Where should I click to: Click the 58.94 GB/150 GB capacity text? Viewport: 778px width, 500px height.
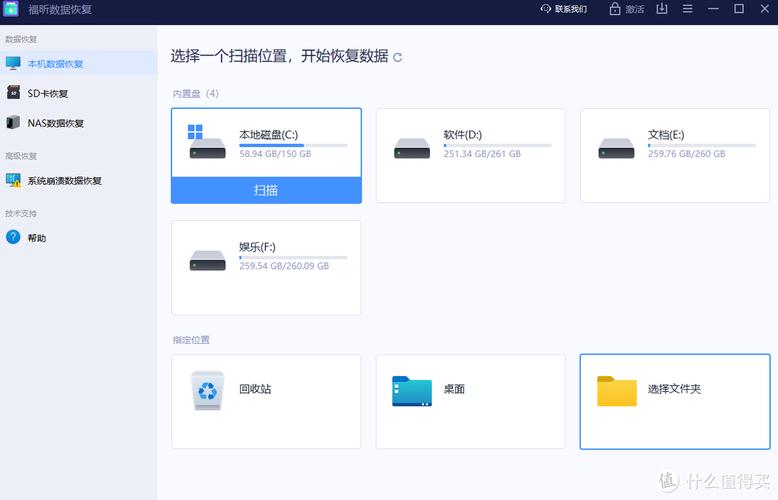[275, 154]
